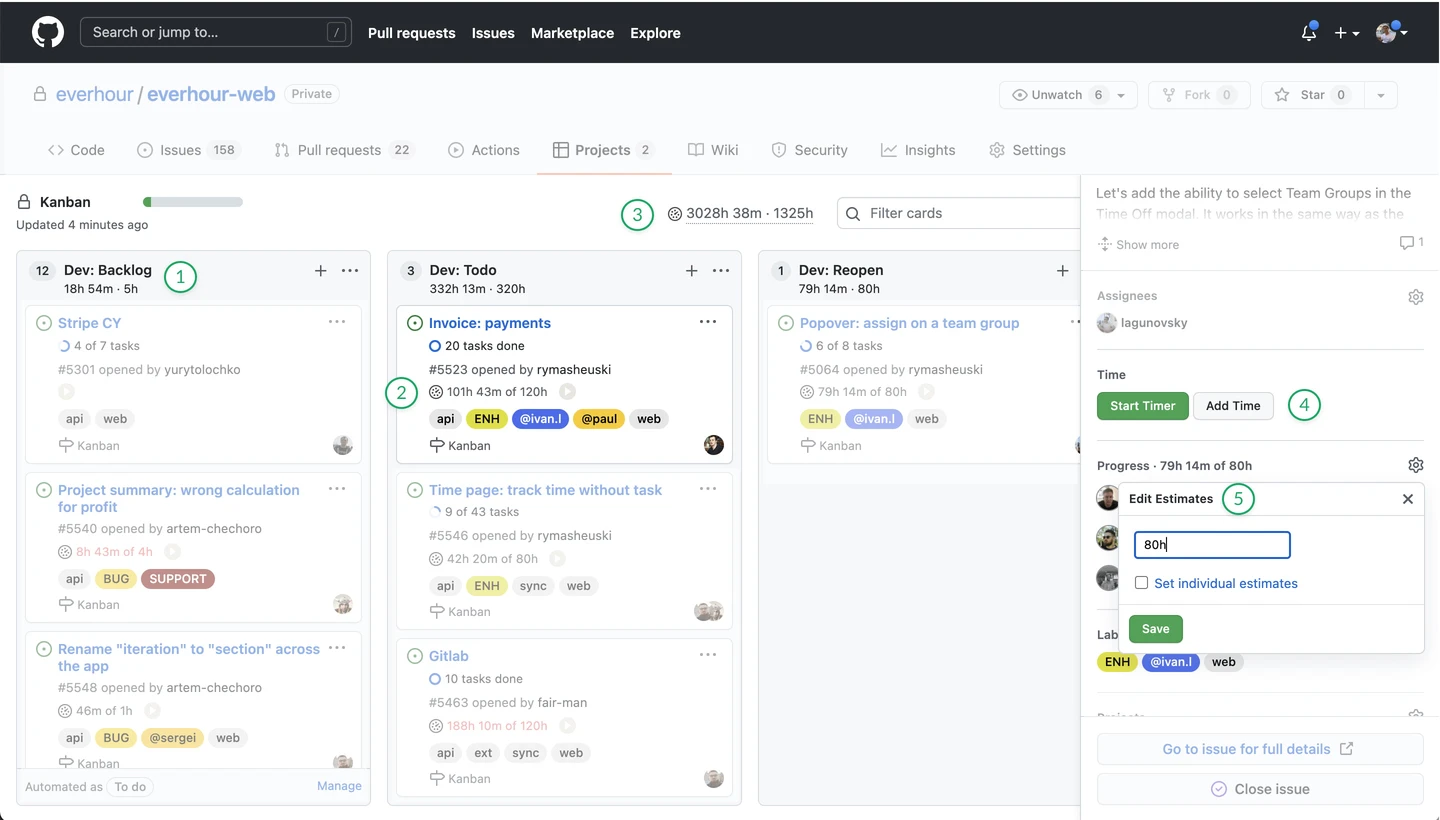
Task: Go to the everhour owner link
Action: (95, 94)
